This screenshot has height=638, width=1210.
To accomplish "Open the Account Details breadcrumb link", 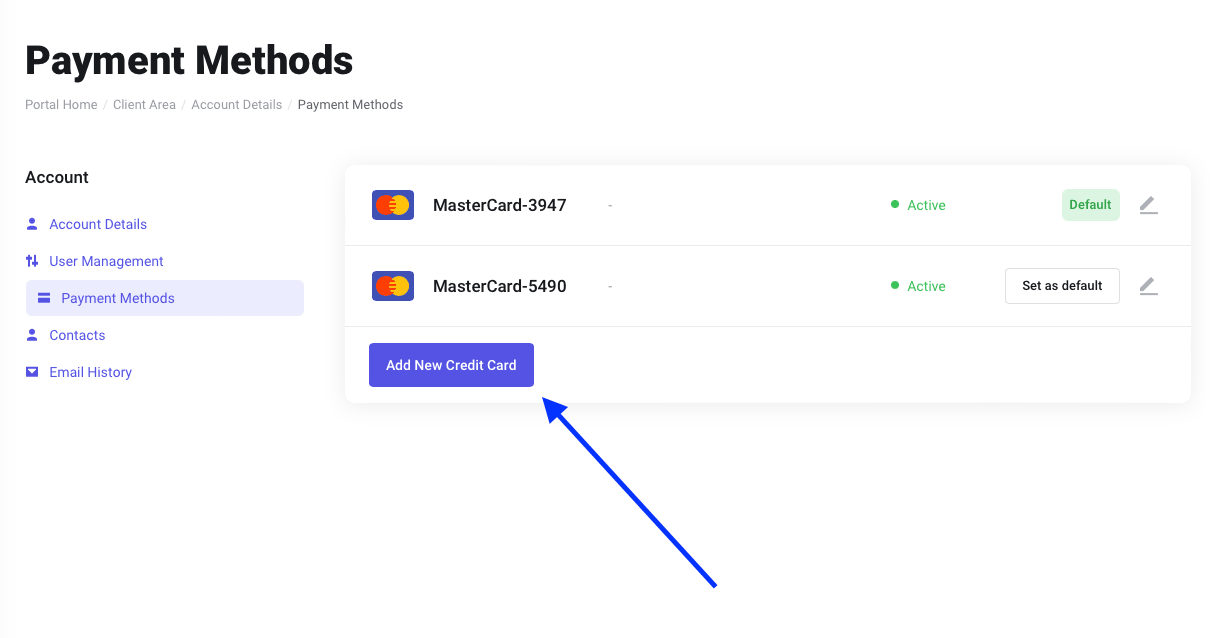I will tap(237, 104).
